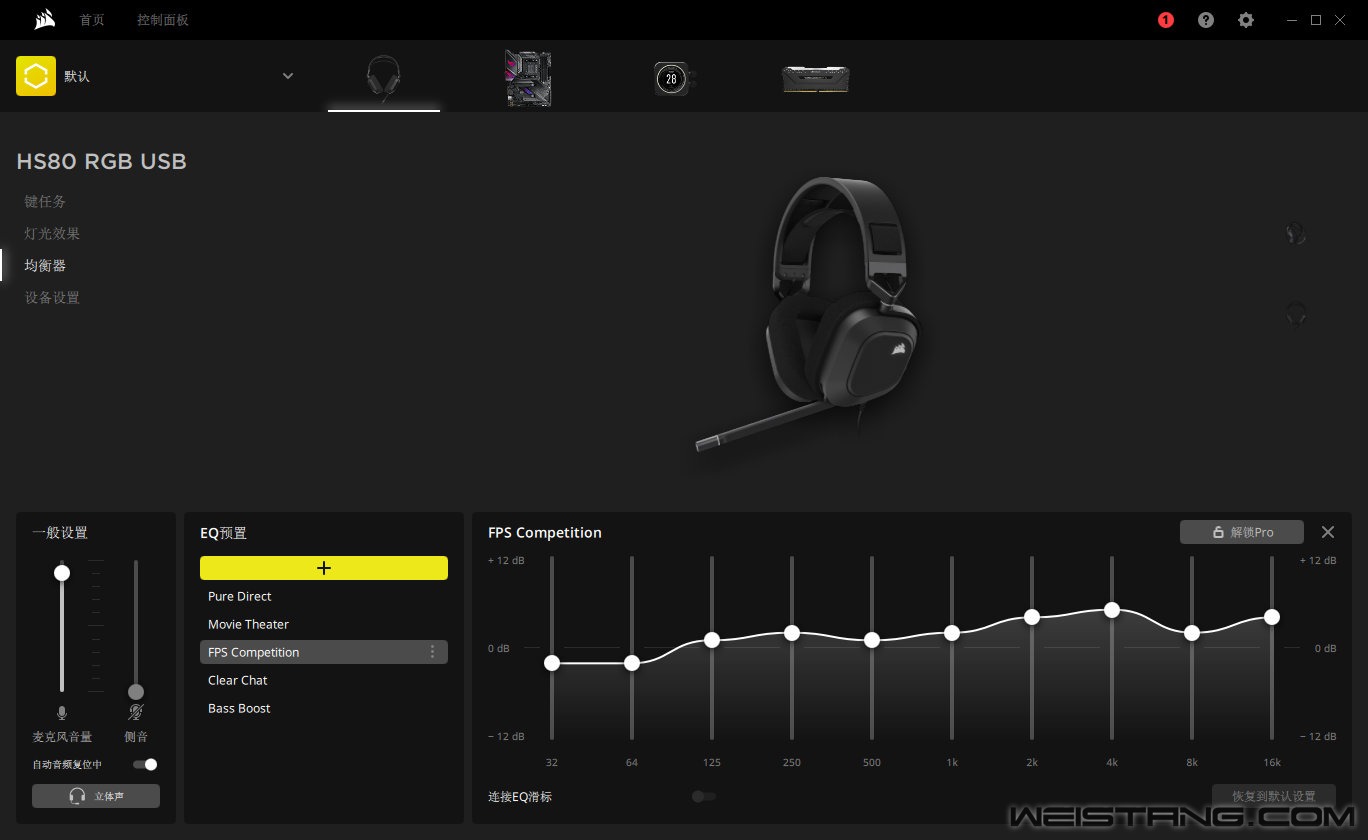1368x840 pixels.
Task: Open the Key Assignments section
Action: click(45, 201)
